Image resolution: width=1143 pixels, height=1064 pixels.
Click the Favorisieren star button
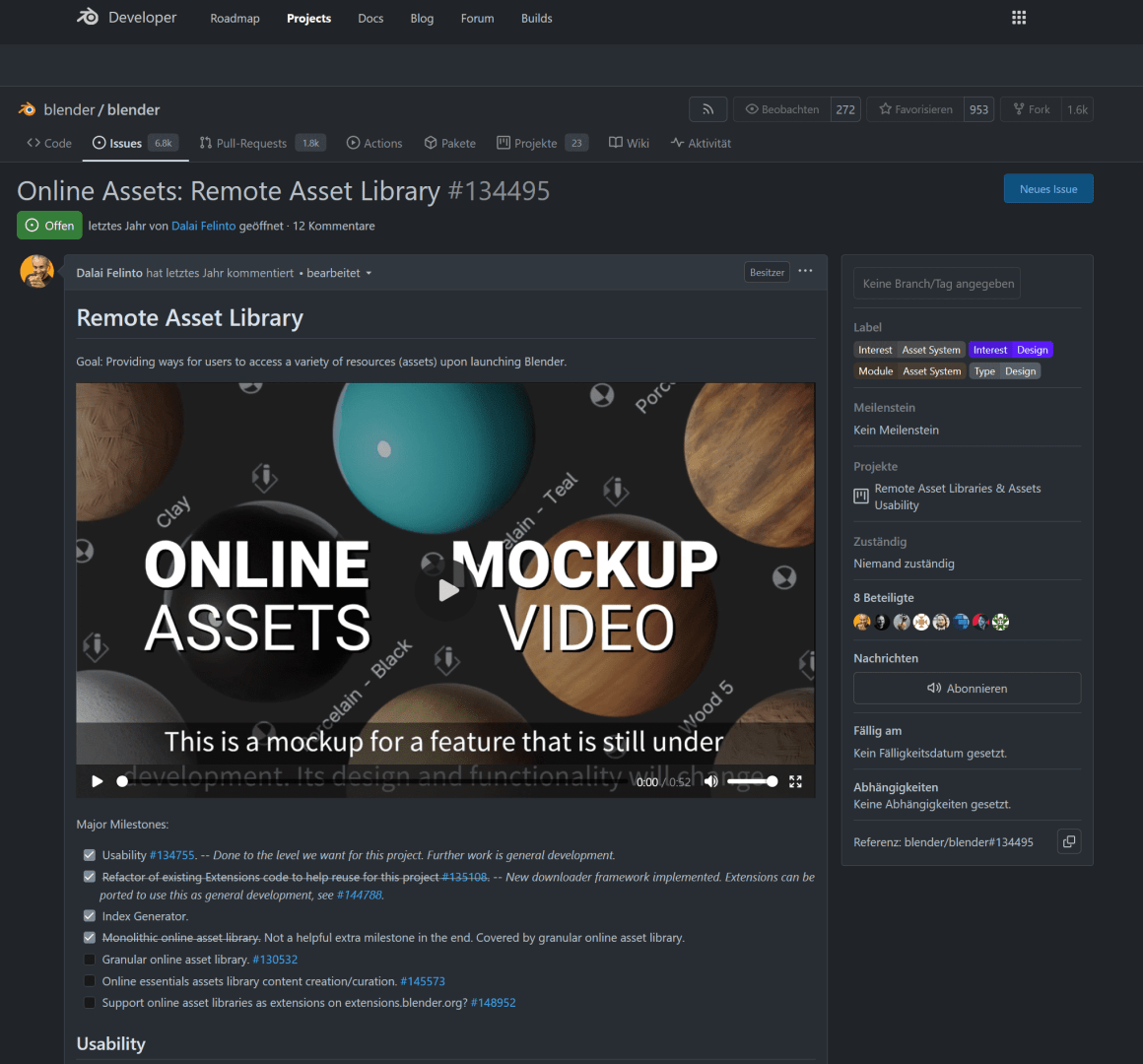(915, 109)
